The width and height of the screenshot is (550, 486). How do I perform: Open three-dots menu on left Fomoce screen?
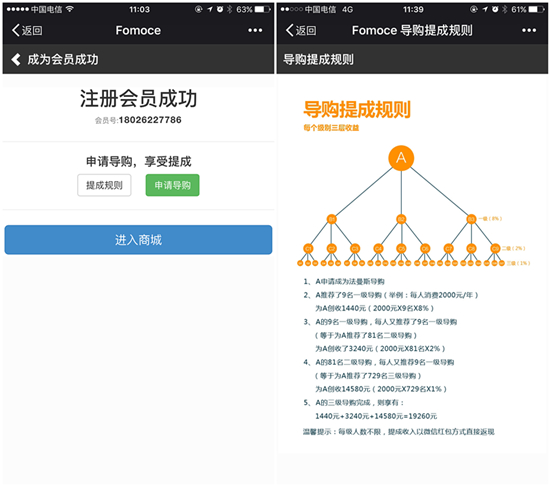[255, 31]
